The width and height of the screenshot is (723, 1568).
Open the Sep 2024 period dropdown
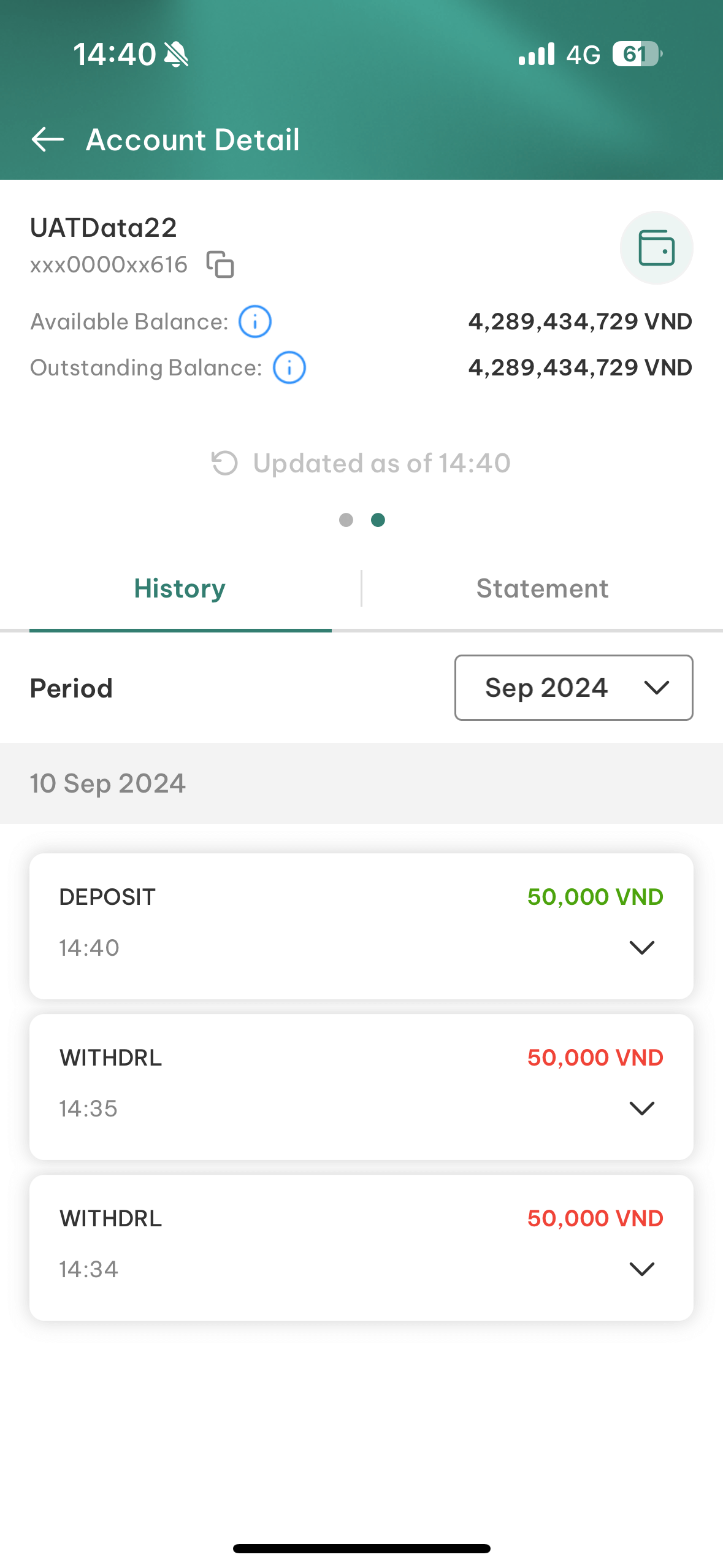(573, 688)
